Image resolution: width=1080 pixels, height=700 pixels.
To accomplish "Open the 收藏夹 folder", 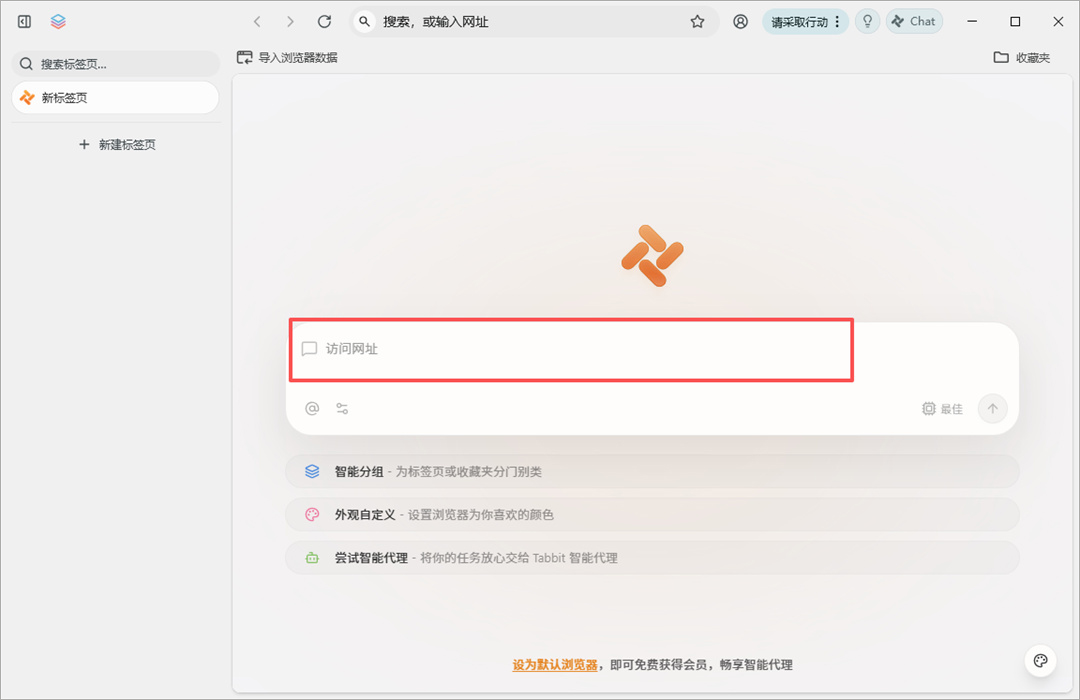I will click(1021, 57).
